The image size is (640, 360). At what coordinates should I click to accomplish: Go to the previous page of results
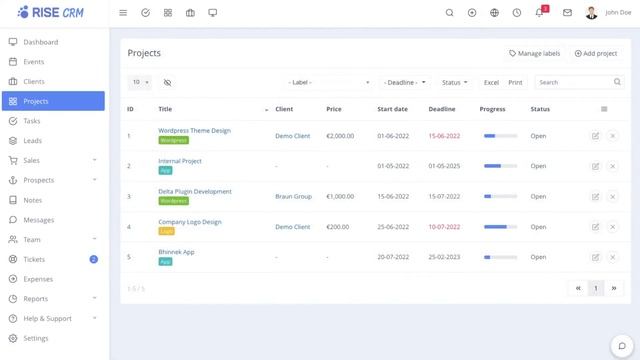pos(578,288)
